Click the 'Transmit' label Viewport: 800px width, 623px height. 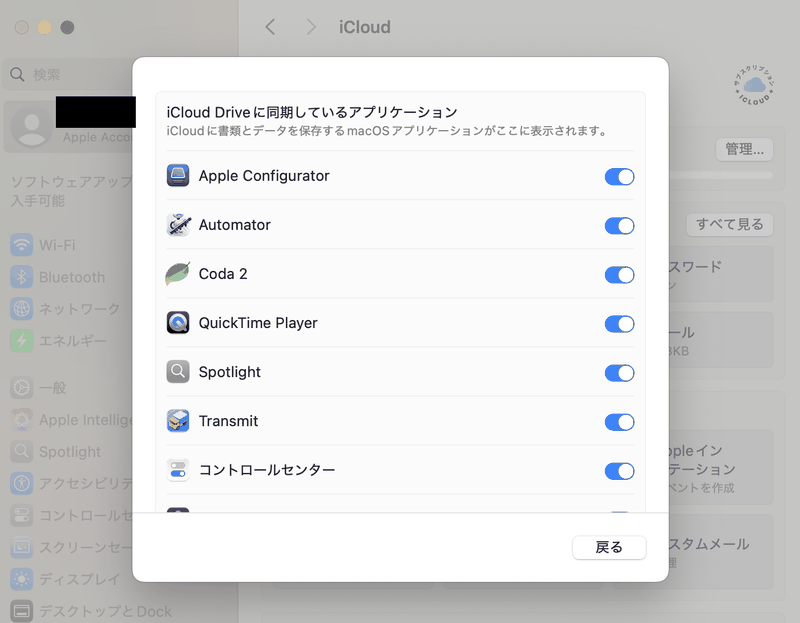pos(228,420)
